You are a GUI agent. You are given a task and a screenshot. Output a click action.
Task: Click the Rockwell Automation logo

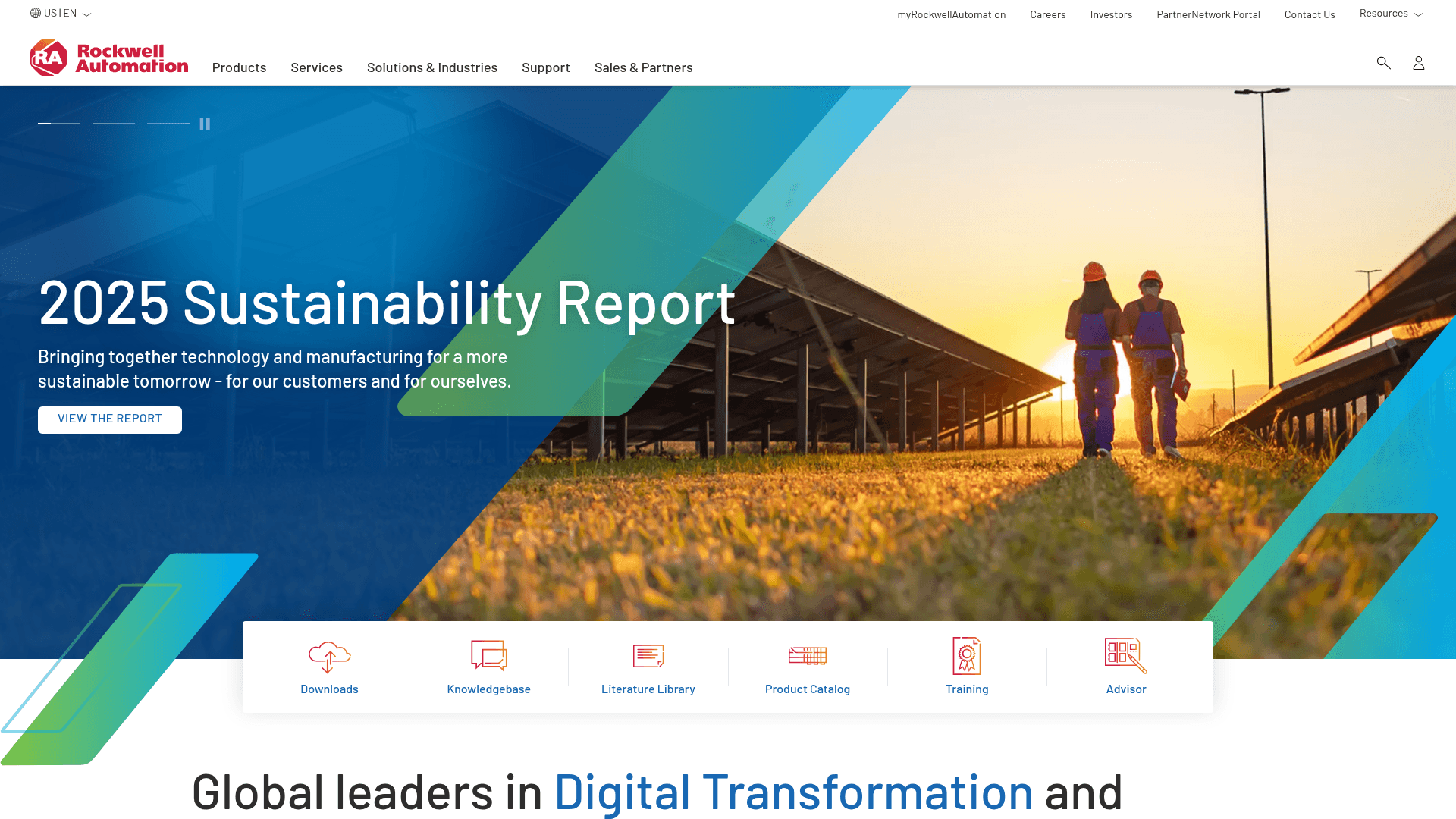pyautogui.click(x=108, y=57)
